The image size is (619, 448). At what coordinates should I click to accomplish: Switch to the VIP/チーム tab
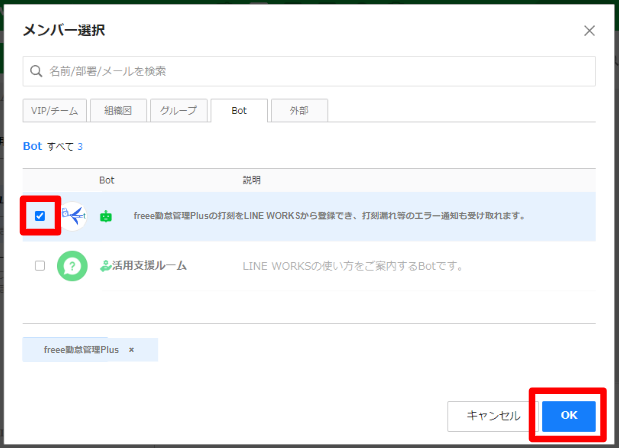54,111
